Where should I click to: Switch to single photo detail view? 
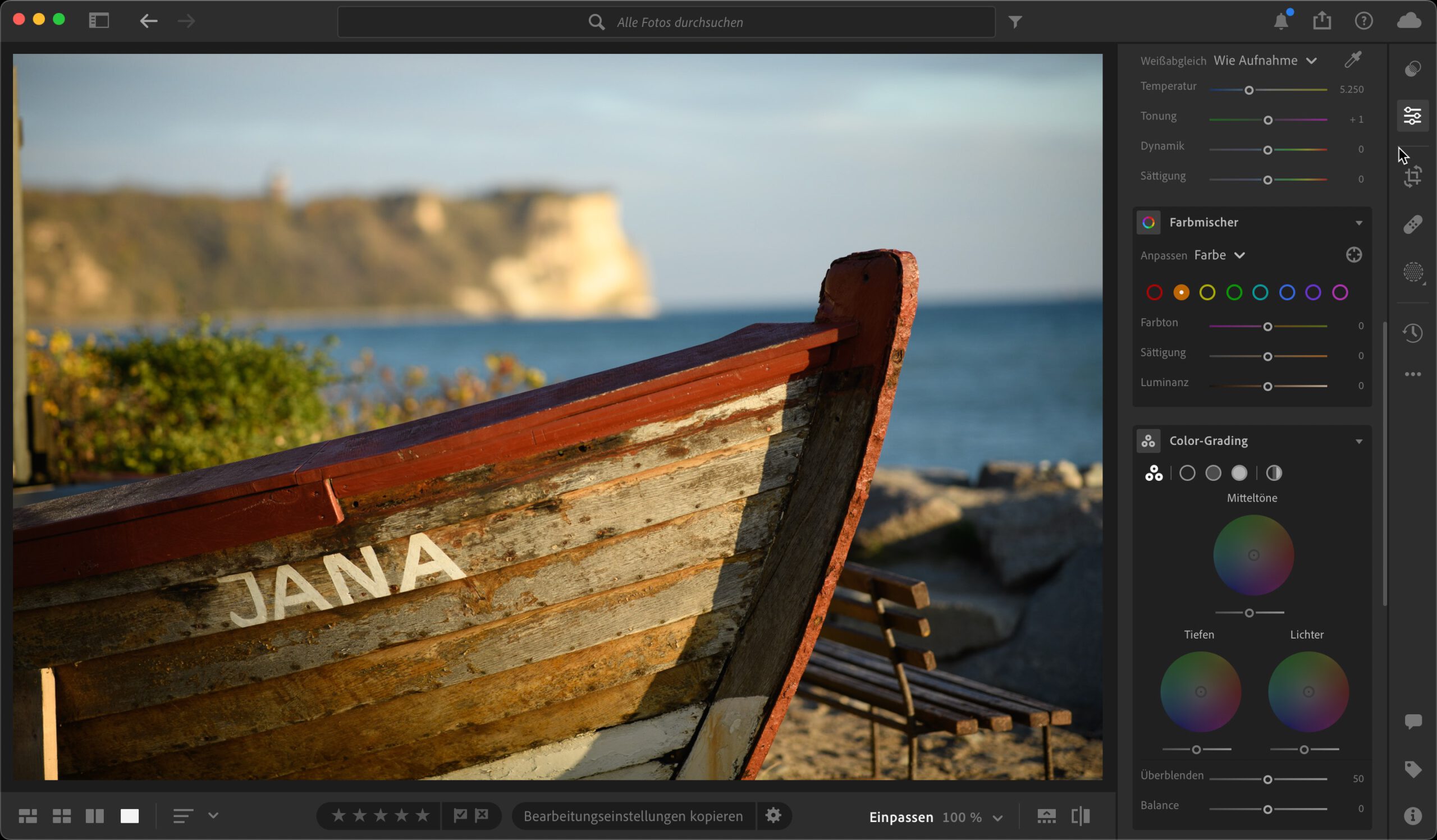pos(130,816)
